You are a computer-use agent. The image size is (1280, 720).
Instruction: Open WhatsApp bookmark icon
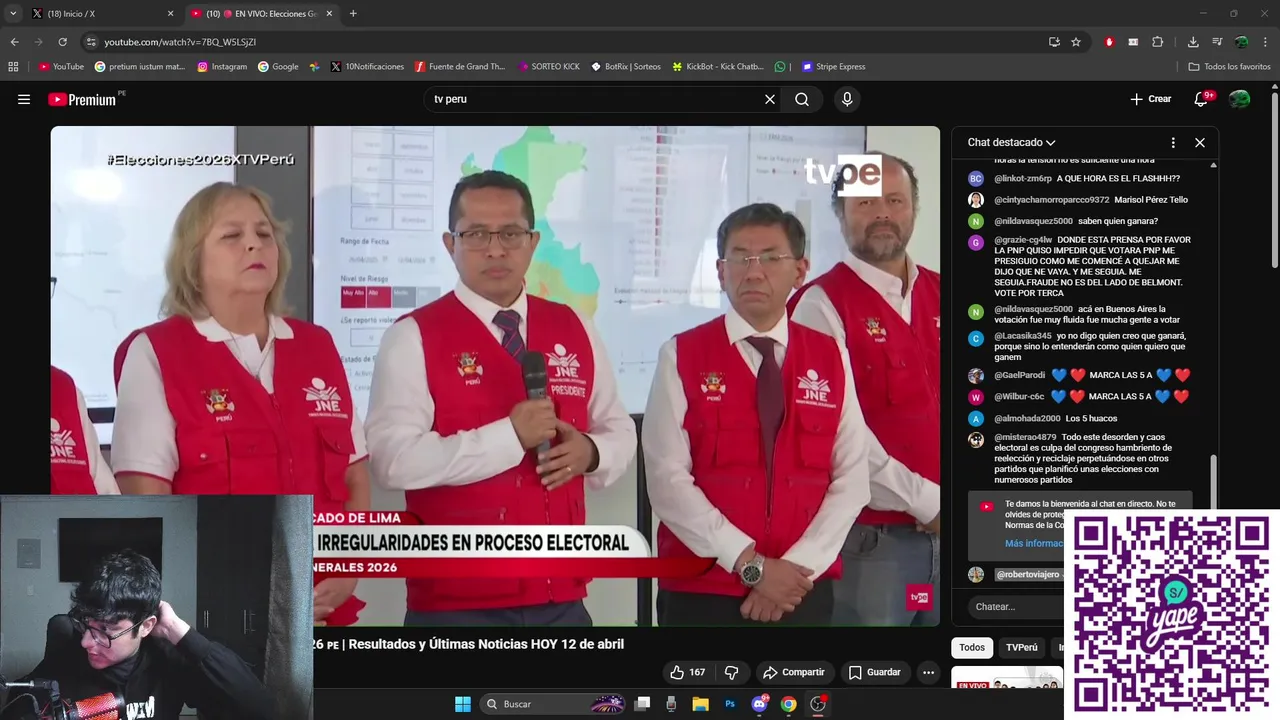(780, 67)
